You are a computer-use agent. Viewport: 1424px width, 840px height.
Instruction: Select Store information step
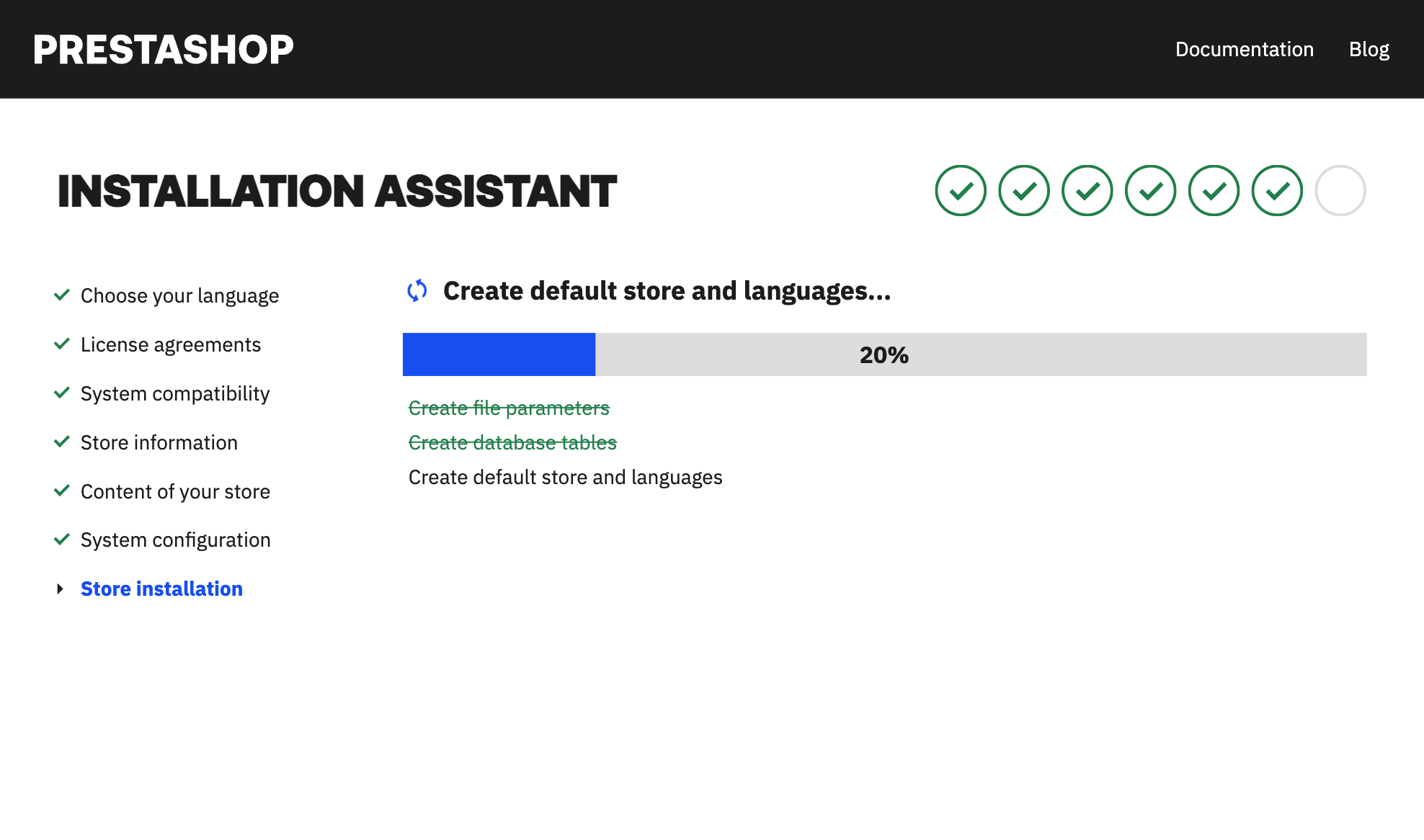[x=159, y=442]
